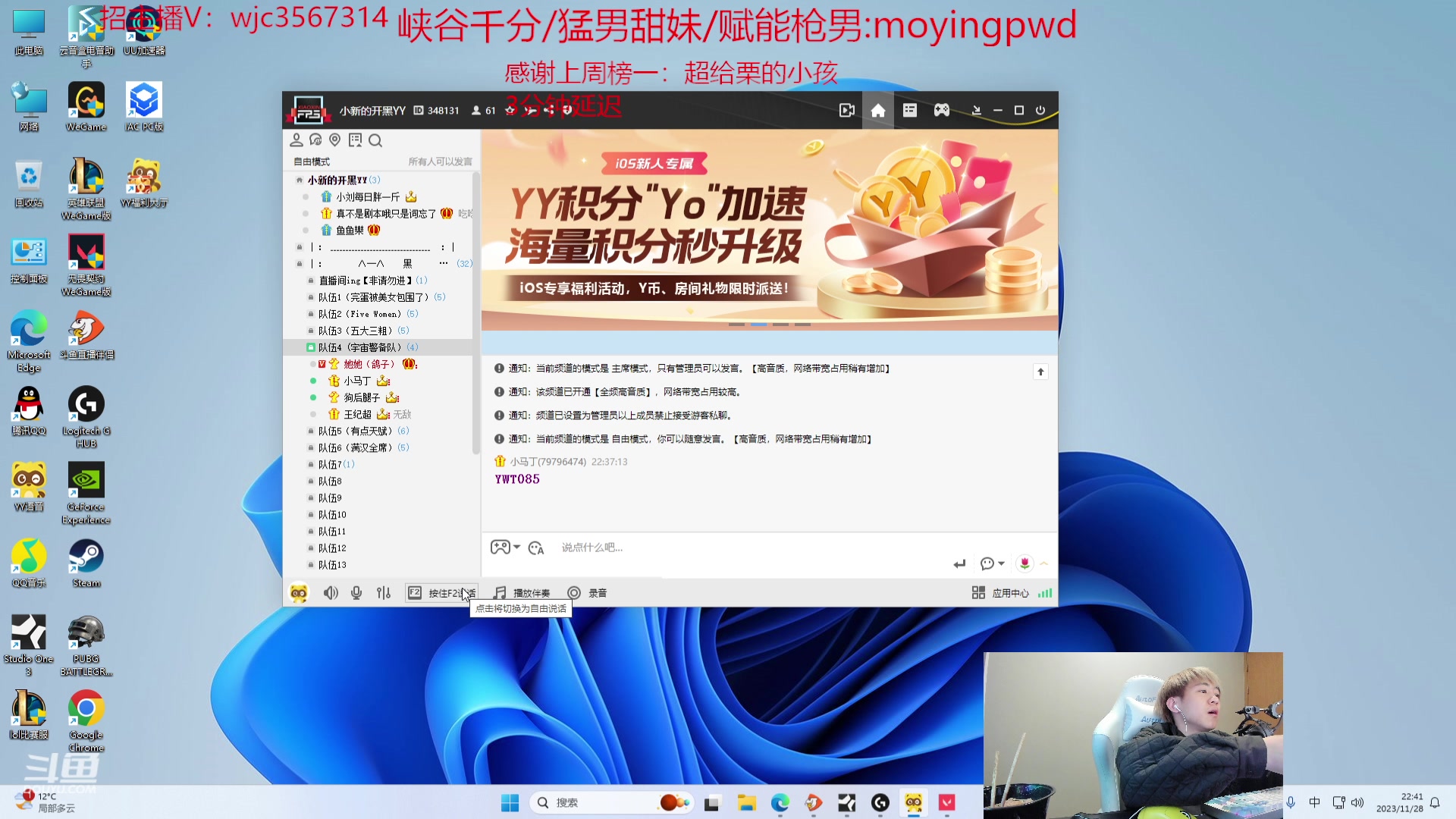Click the emoji font icon in chat toolbar

click(x=536, y=548)
